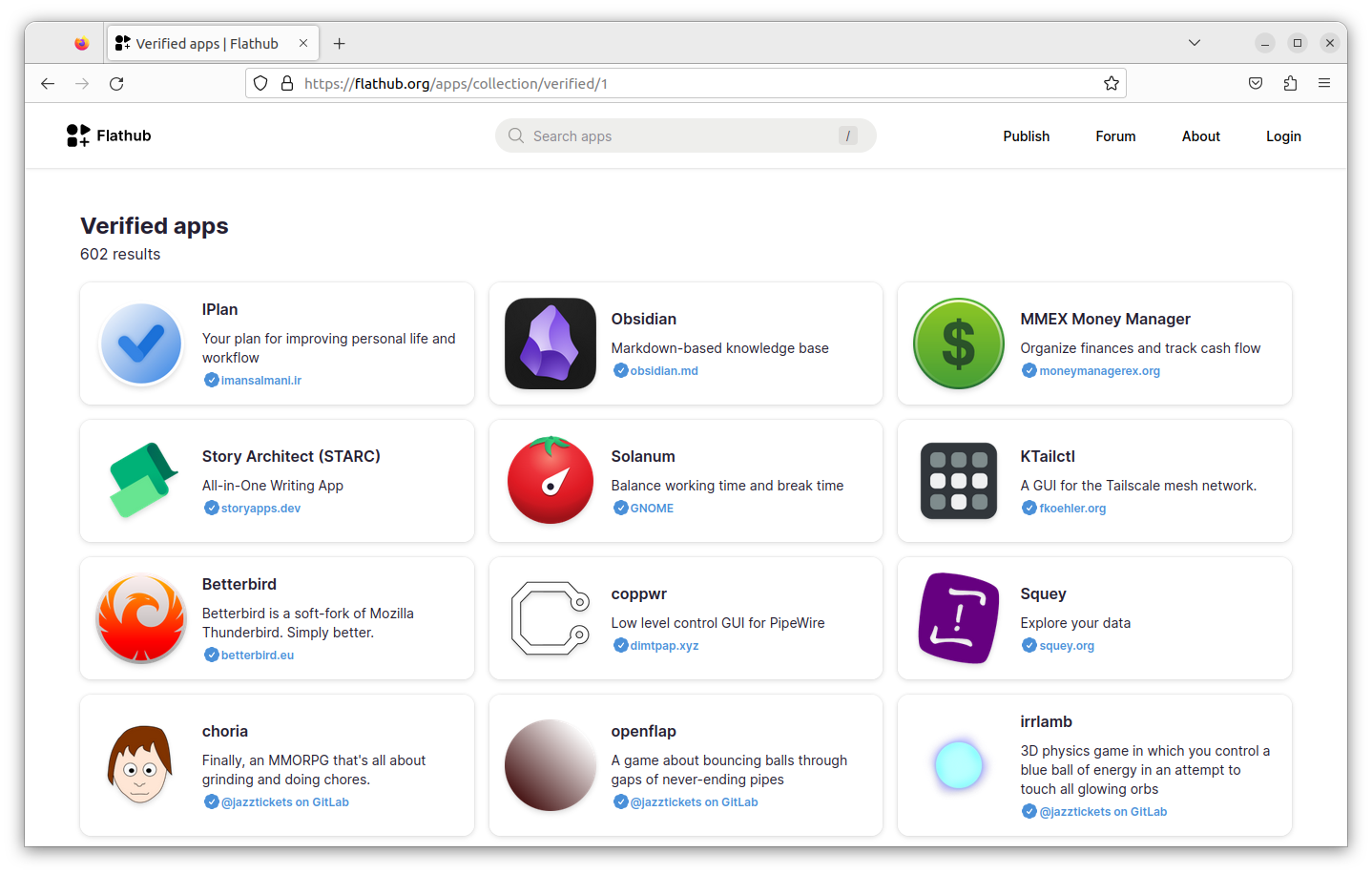Expand the tab list chevron
Viewport: 1372px width, 874px height.
pos(1195,42)
